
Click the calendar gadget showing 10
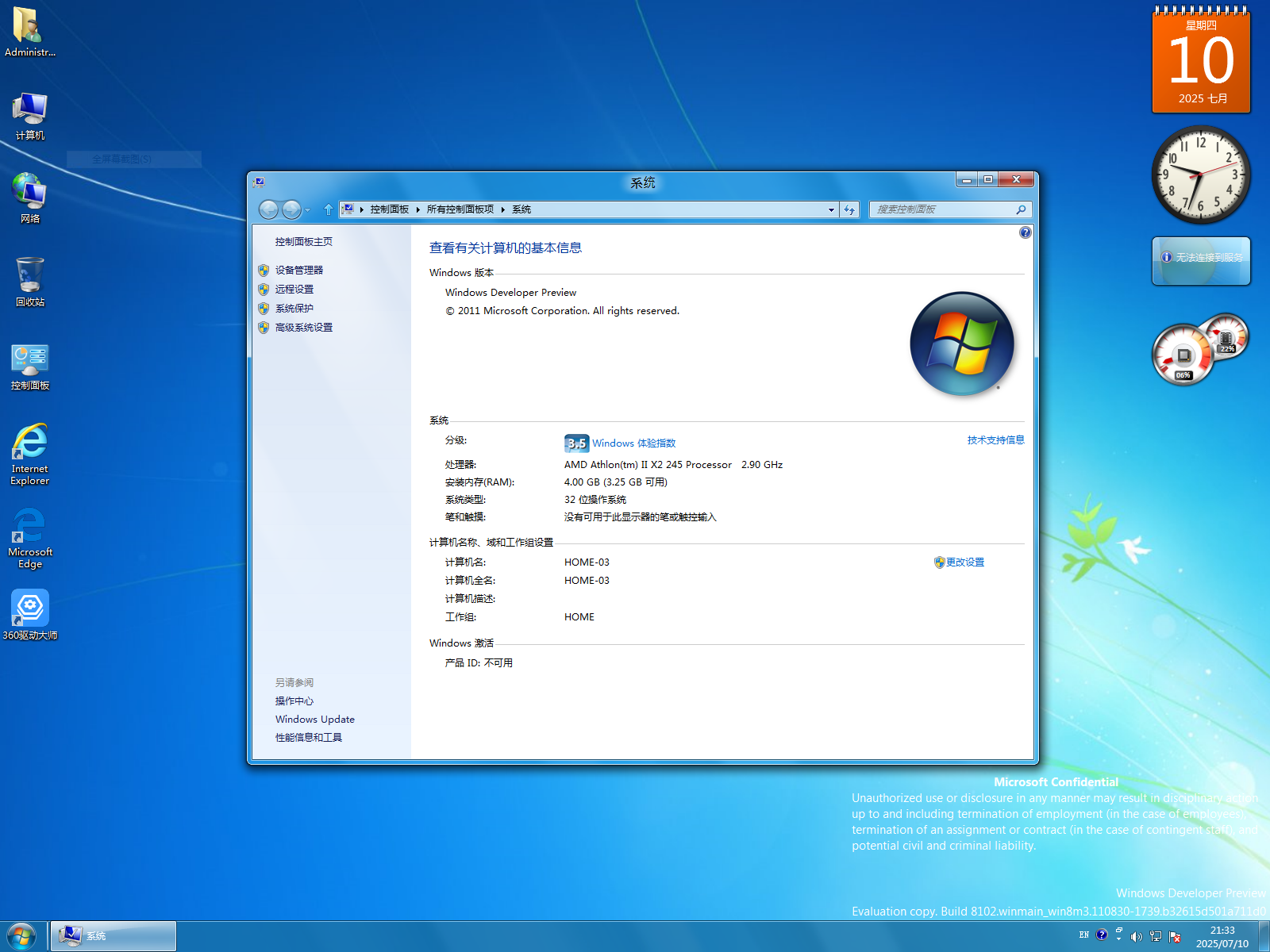1202,60
